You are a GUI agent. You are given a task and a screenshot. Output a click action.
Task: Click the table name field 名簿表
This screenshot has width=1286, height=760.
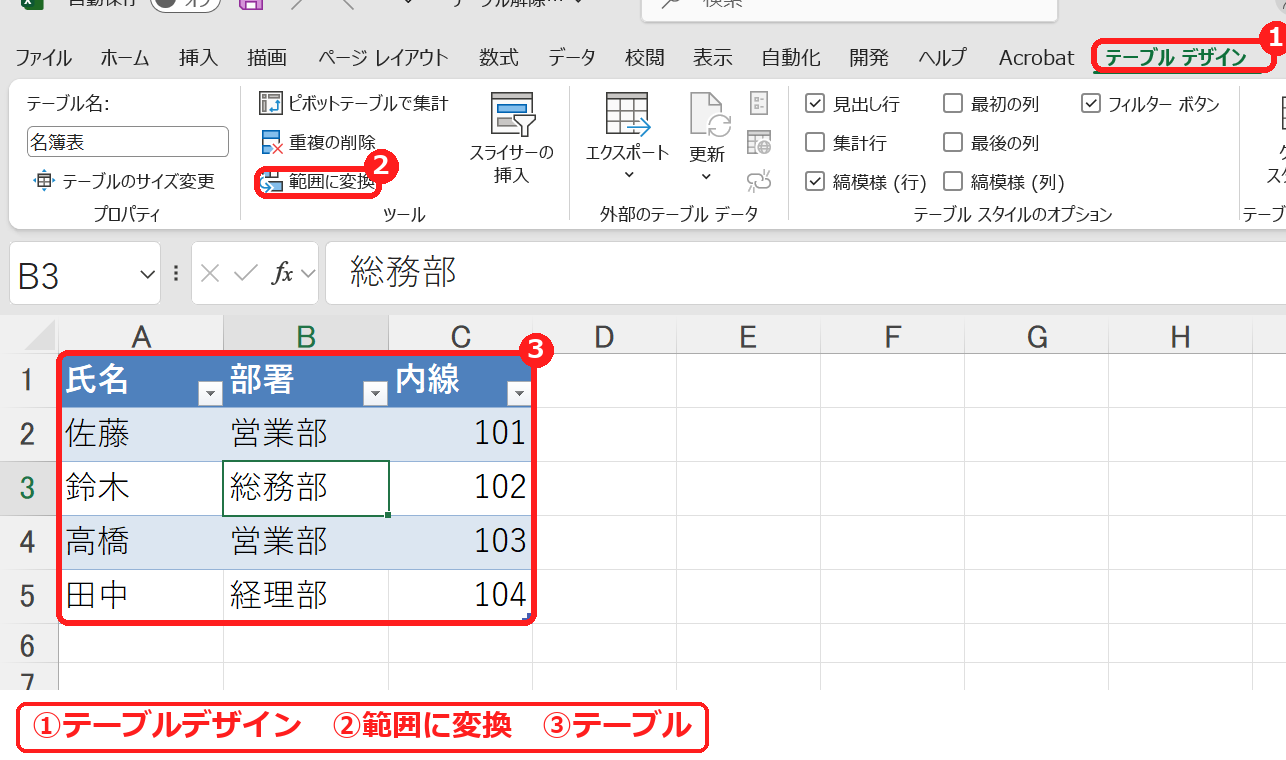point(128,142)
